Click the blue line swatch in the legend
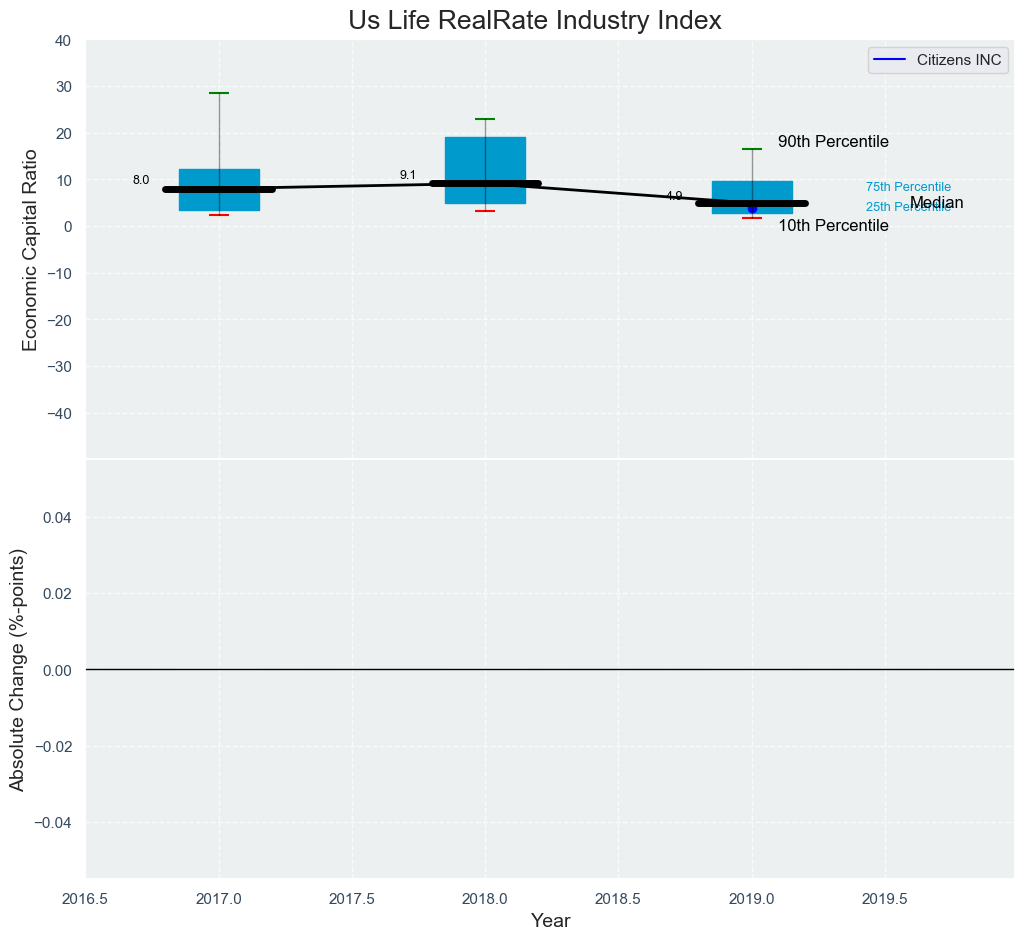Viewport: 1025px width, 940px height. coord(890,60)
